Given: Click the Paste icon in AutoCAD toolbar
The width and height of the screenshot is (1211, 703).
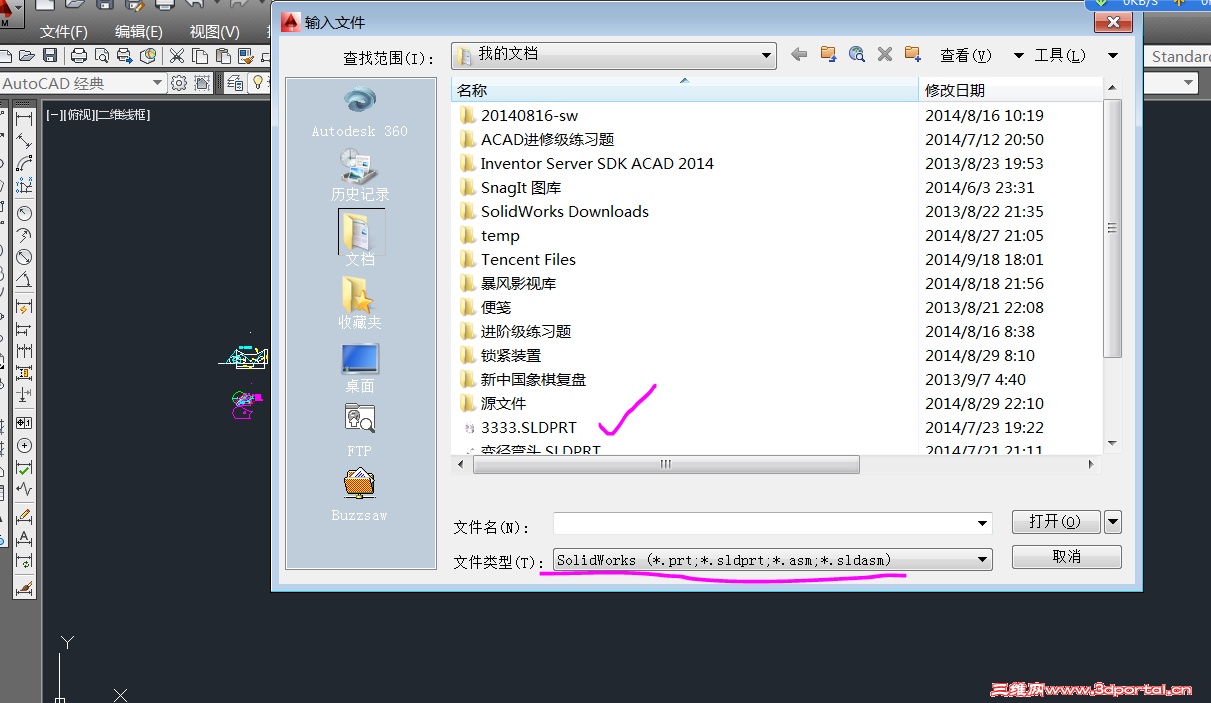Looking at the screenshot, I should coord(223,55).
